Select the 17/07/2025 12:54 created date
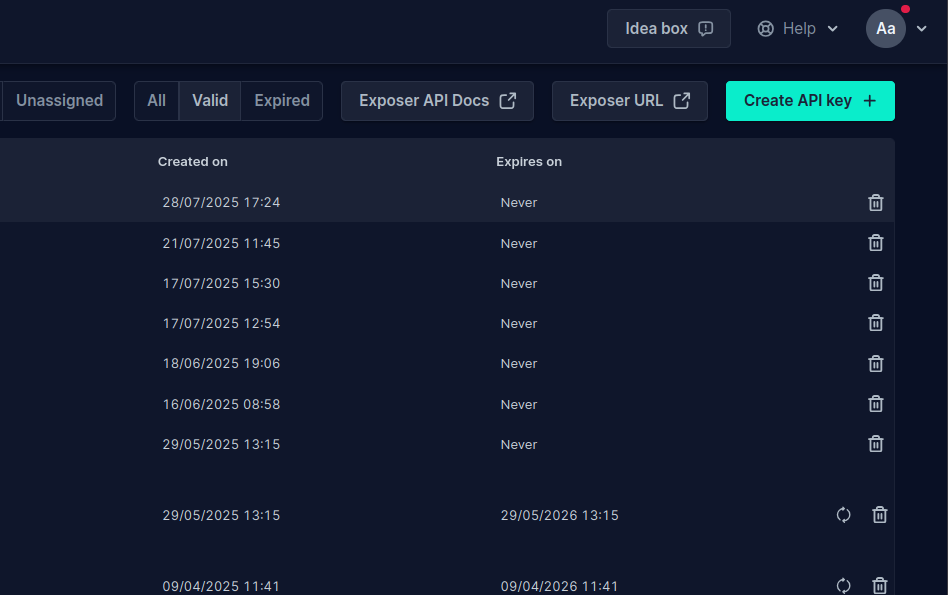The height and width of the screenshot is (595, 948). click(221, 323)
